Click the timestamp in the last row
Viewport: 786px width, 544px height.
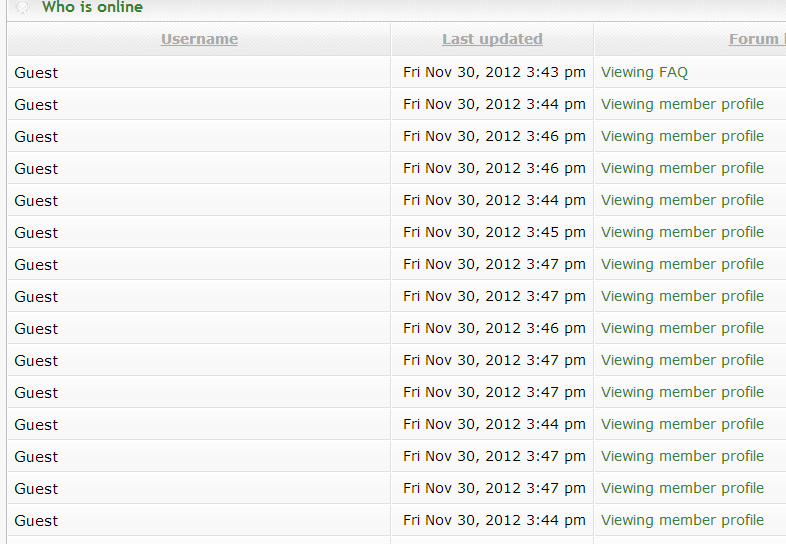click(x=494, y=520)
